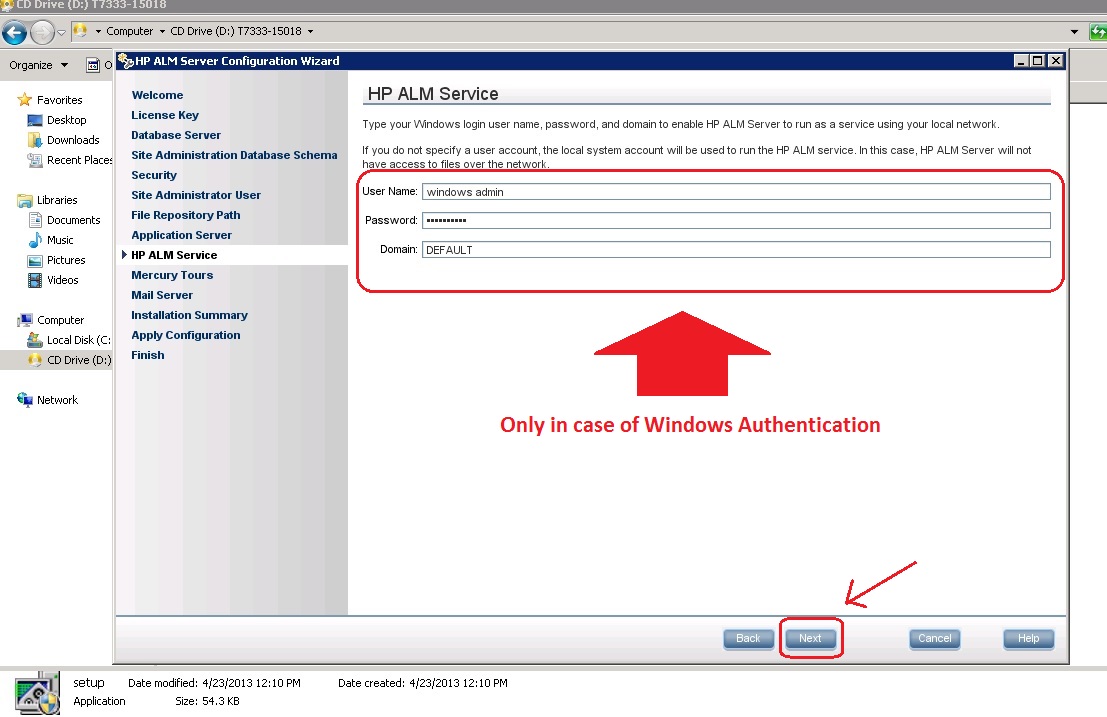Click the Network icon in navigation pane

point(25,400)
